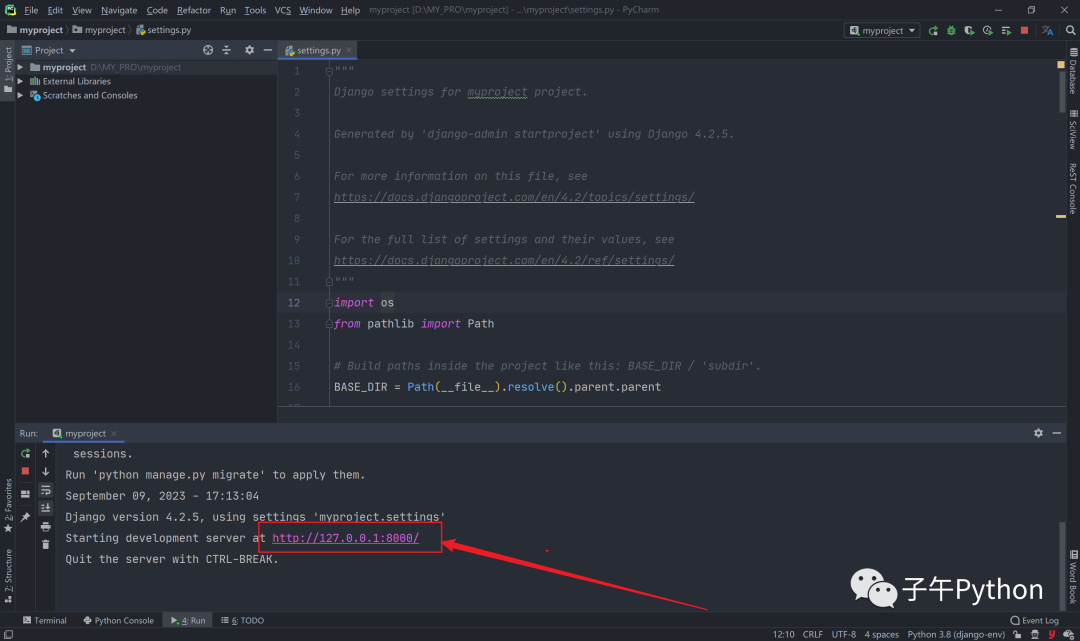Toggle the file read-only lock icon
The height and width of the screenshot is (641, 1080).
coord(1017,635)
